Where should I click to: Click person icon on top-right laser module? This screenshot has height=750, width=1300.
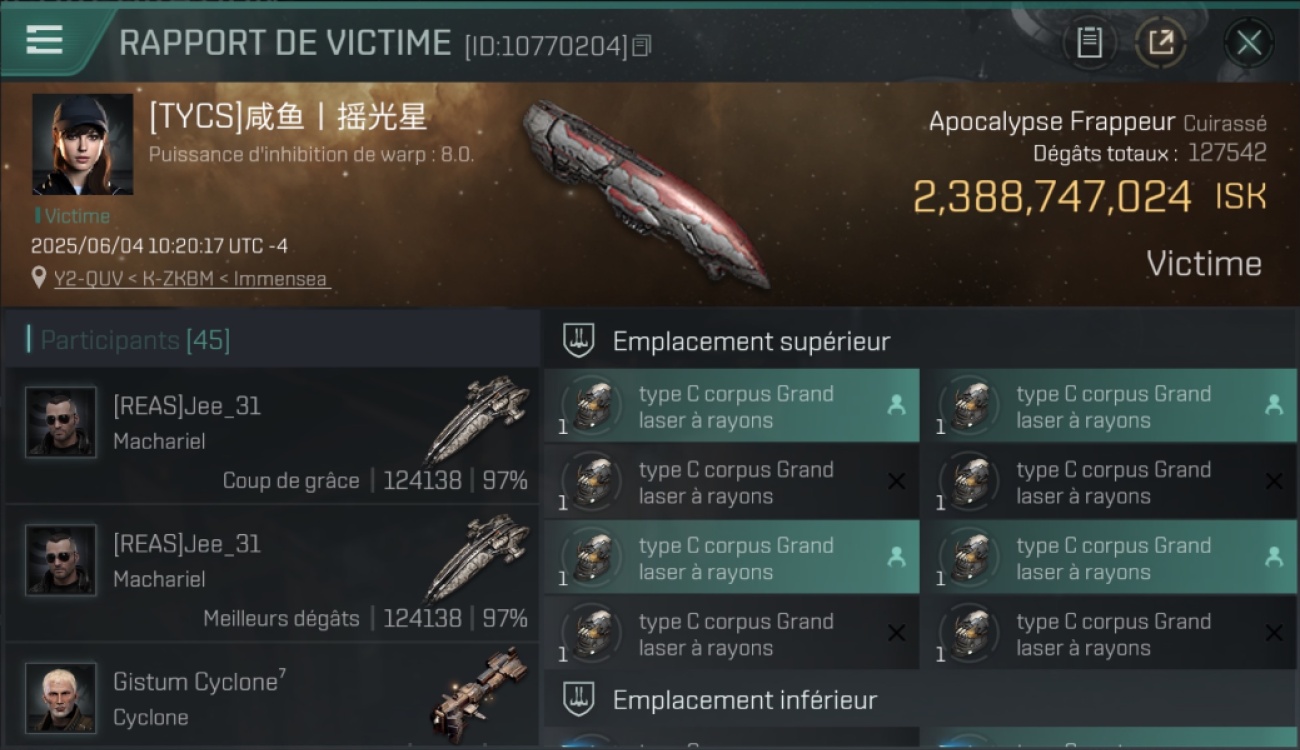(1273, 405)
